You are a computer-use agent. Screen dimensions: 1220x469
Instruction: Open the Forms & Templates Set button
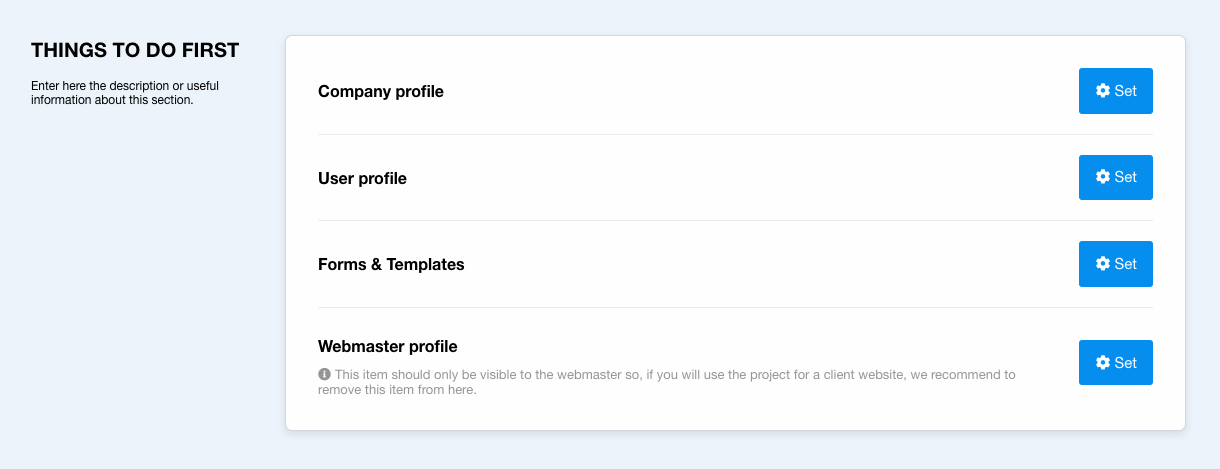(x=1116, y=264)
